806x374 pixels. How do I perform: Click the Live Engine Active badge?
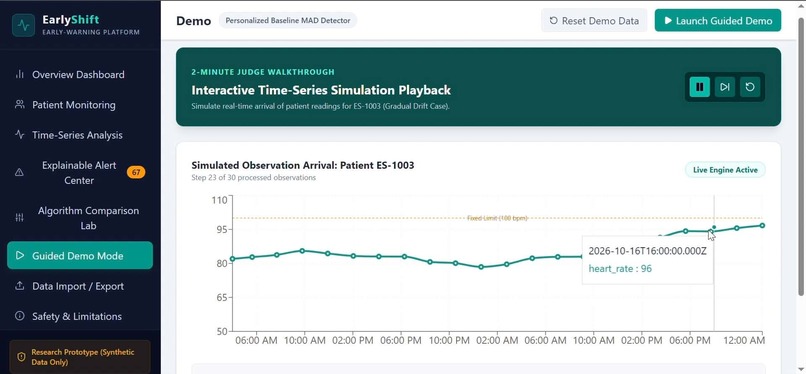(725, 170)
